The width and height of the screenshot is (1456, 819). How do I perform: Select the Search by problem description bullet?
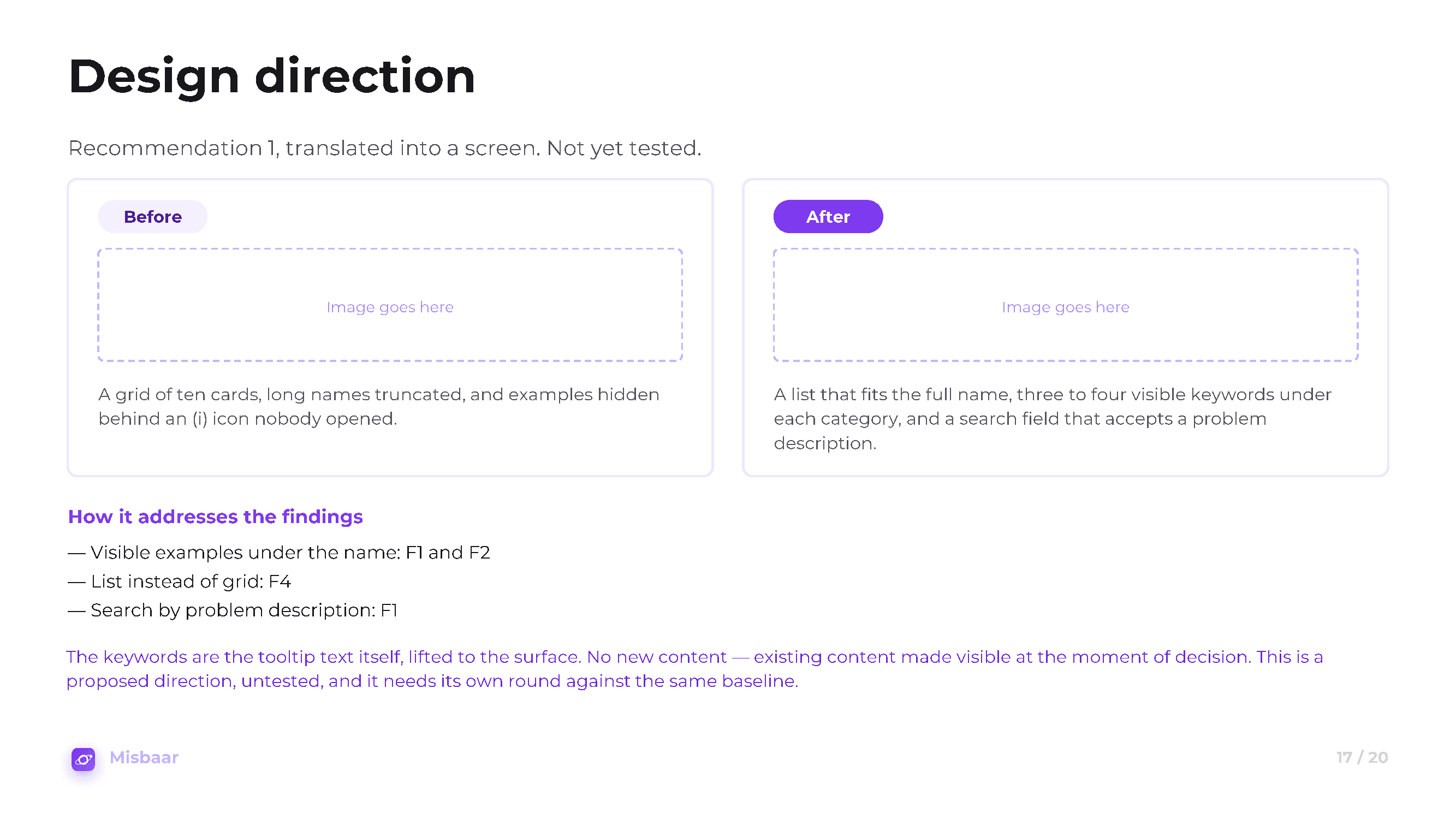(x=233, y=610)
